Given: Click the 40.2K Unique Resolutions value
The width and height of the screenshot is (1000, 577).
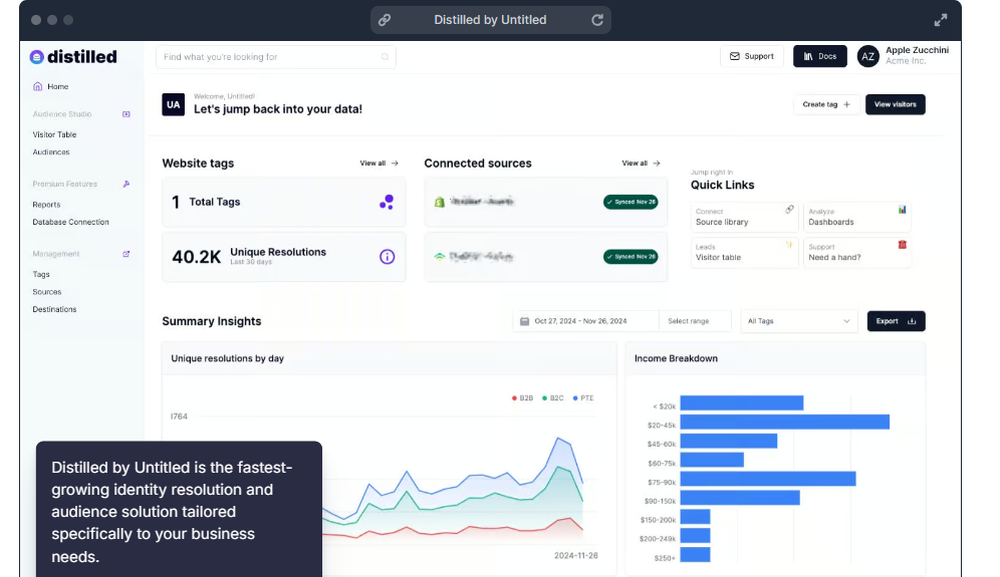Looking at the screenshot, I should [196, 257].
